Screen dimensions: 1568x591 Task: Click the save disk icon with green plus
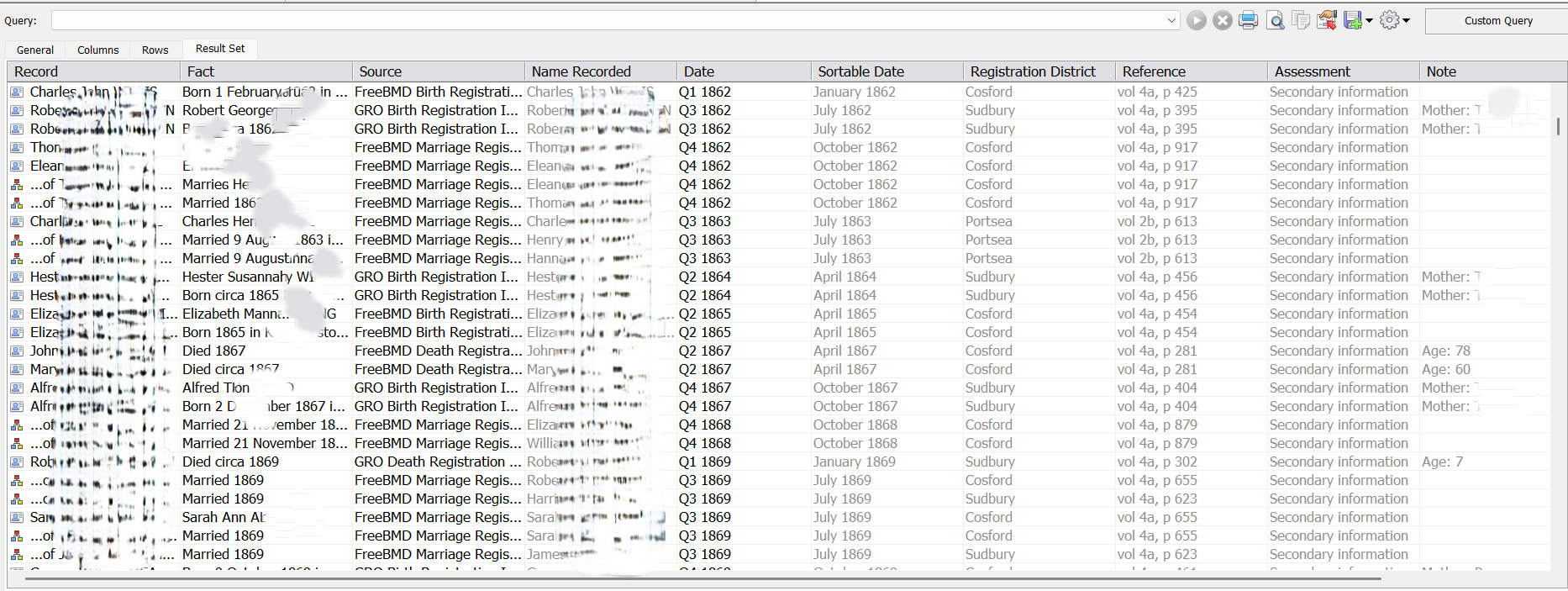[x=1352, y=20]
